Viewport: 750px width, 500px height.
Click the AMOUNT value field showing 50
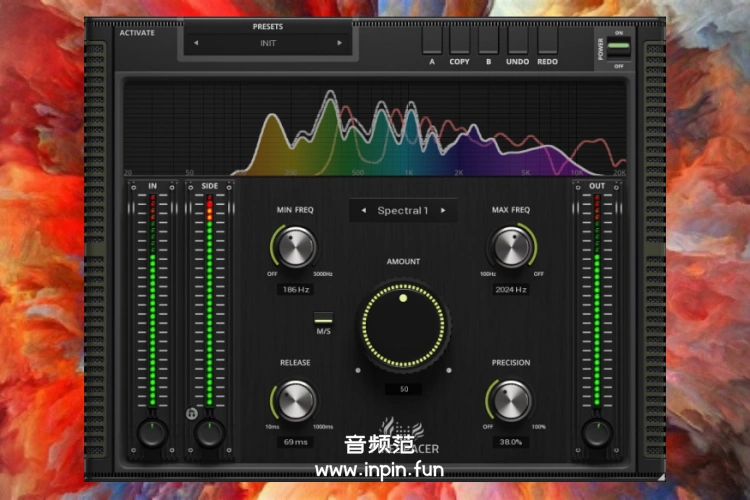tap(404, 389)
